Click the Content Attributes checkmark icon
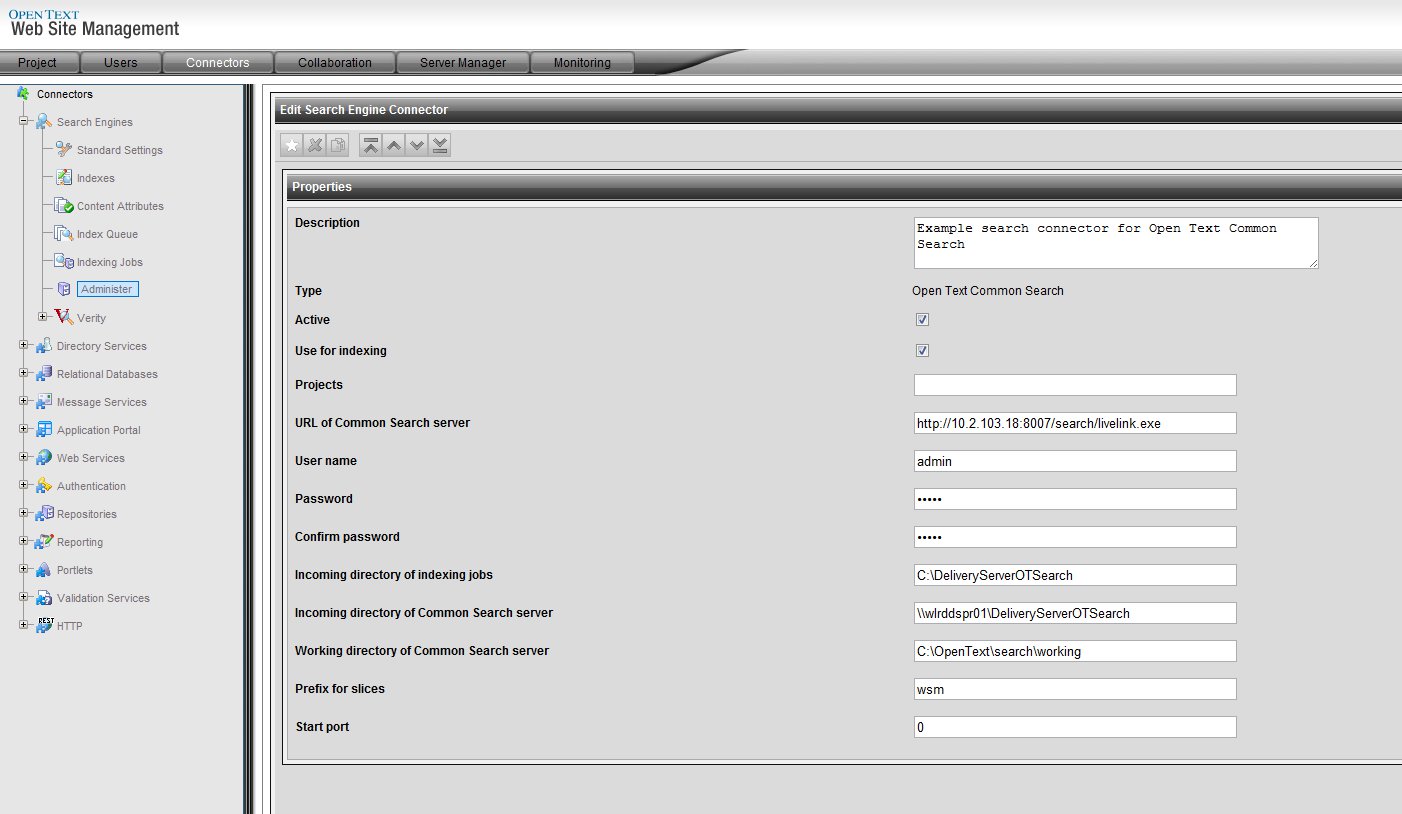1402x814 pixels. point(64,206)
